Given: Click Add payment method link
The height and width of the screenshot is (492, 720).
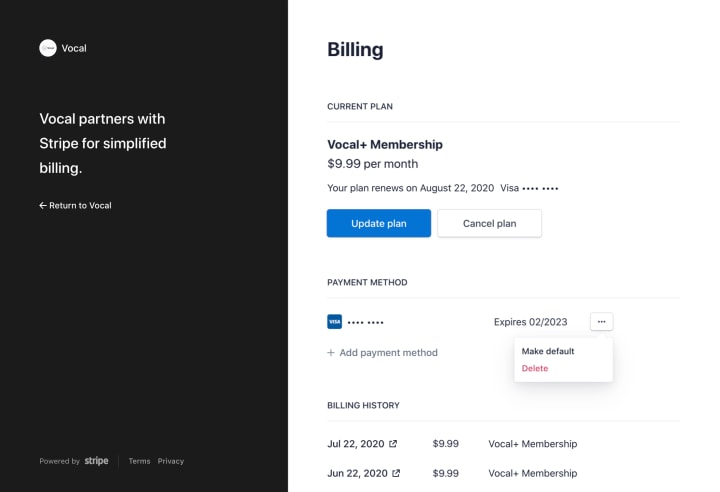Looking at the screenshot, I should 382,352.
